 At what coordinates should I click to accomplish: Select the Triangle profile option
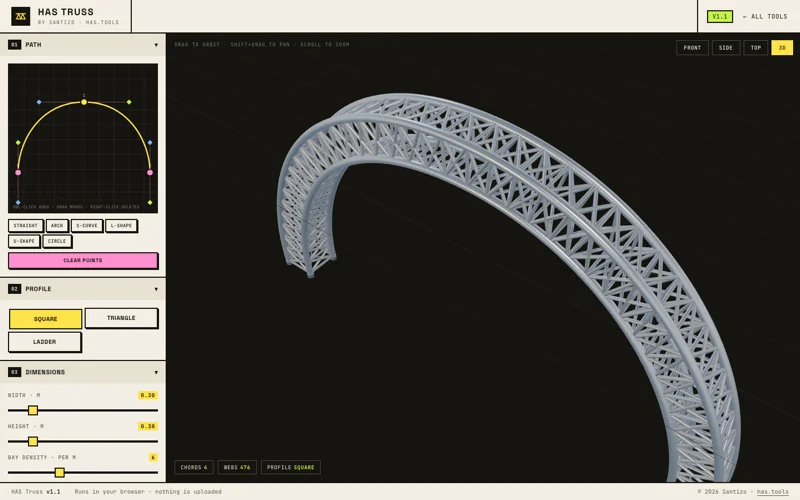(x=121, y=318)
